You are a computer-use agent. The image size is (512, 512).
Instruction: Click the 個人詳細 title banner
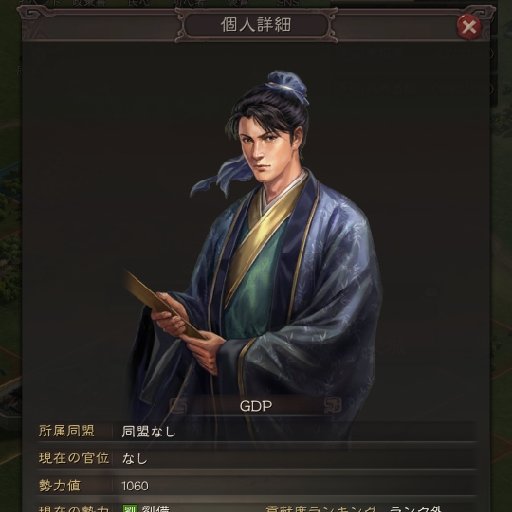(256, 25)
